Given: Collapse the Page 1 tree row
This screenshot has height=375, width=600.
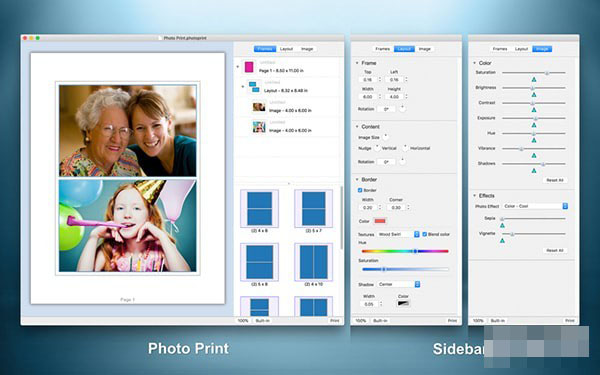Looking at the screenshot, I should pyautogui.click(x=238, y=67).
